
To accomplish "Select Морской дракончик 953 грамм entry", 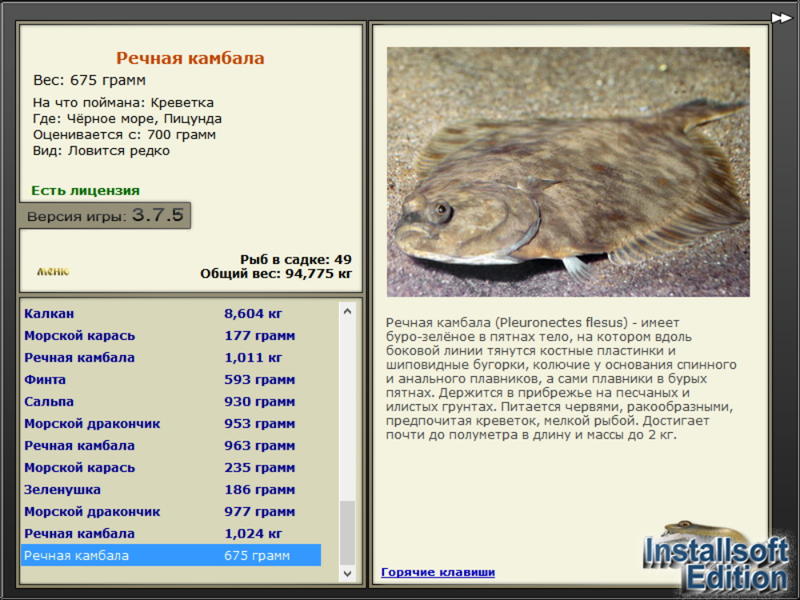I will 171,423.
